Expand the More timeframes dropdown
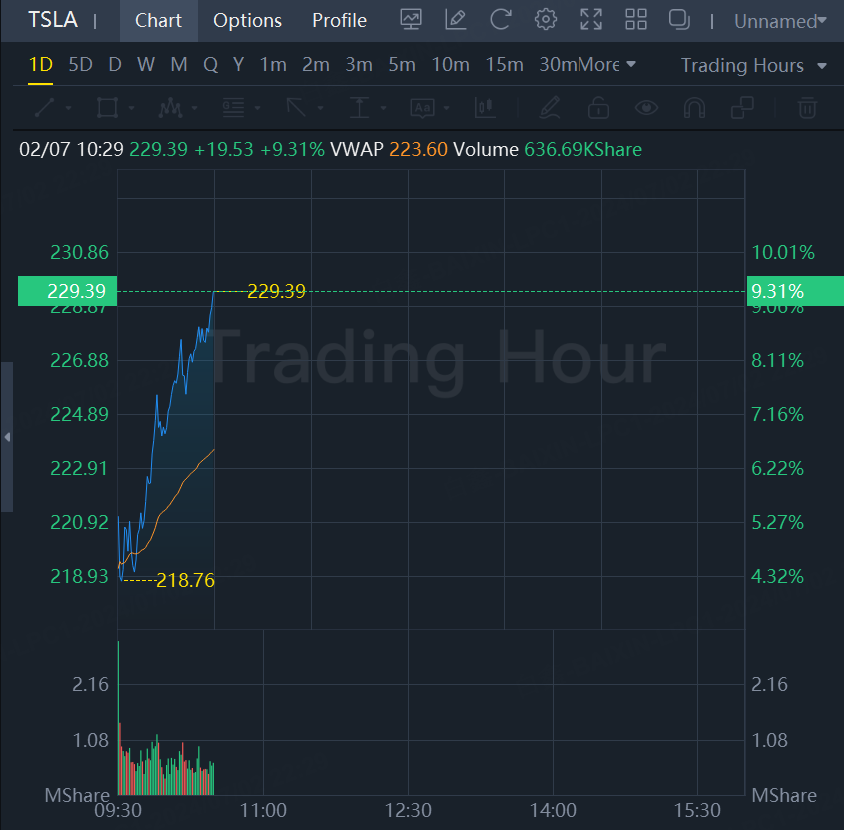Screen dimensions: 844x830 click(607, 65)
